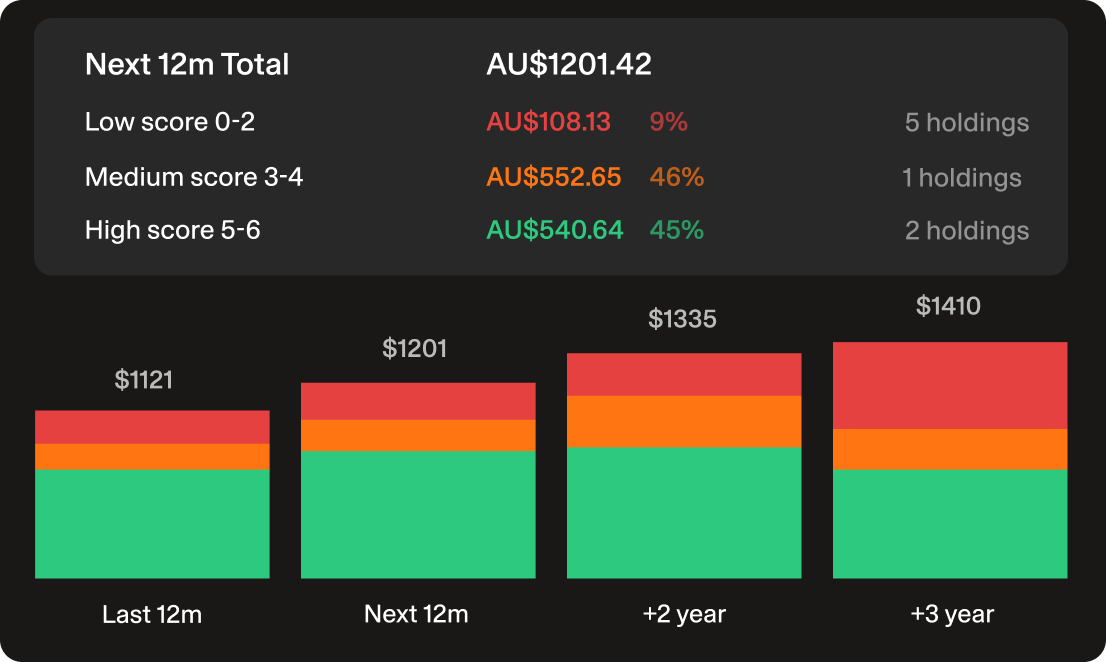
Task: Click the orange segment of Last 12m bar
Action: click(x=152, y=457)
